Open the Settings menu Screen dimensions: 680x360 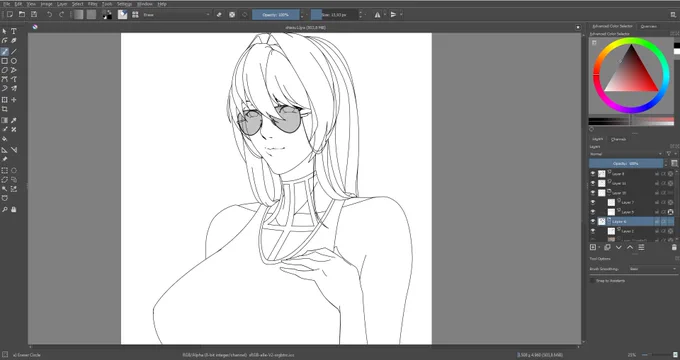tap(124, 4)
